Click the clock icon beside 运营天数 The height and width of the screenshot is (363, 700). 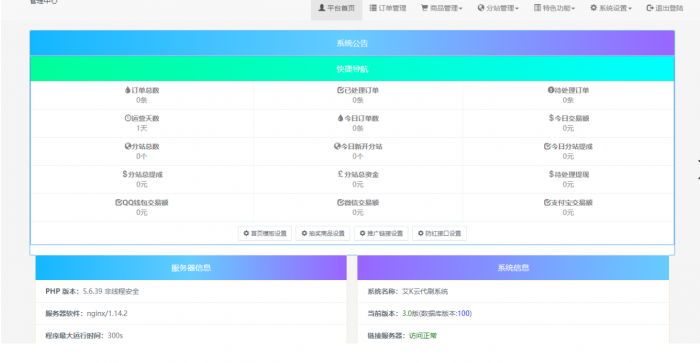pos(128,118)
